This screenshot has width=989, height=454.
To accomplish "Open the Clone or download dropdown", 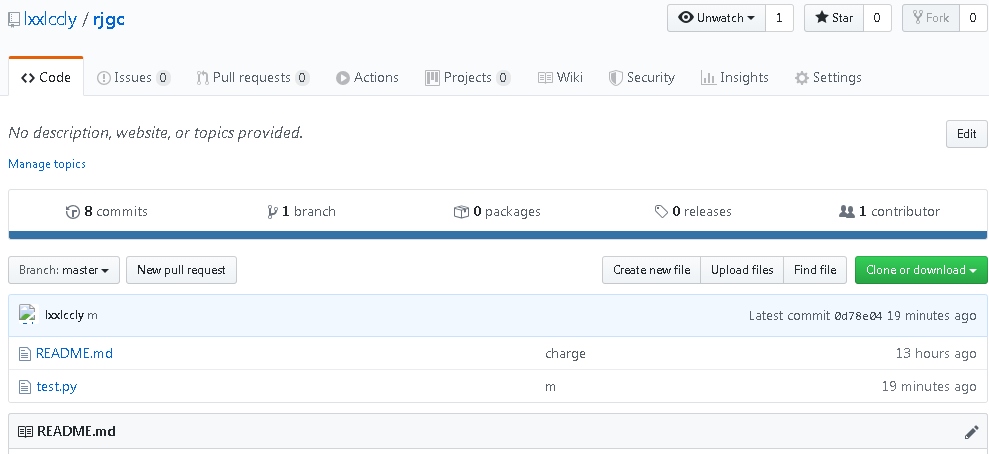I will click(921, 270).
